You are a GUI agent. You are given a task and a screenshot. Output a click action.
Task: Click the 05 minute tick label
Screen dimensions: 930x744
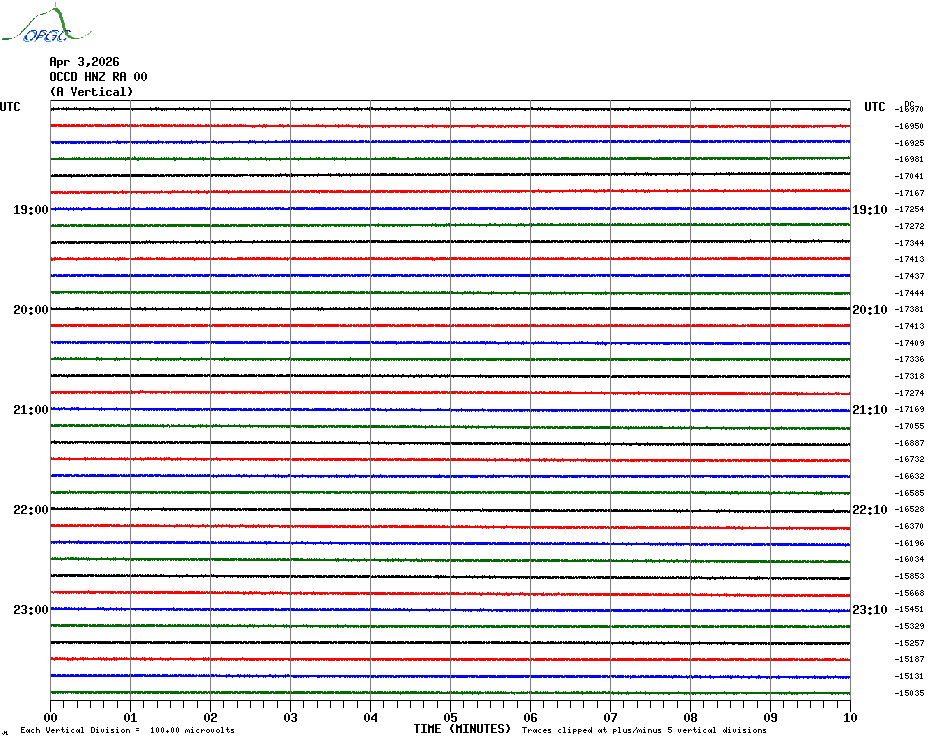click(x=450, y=717)
